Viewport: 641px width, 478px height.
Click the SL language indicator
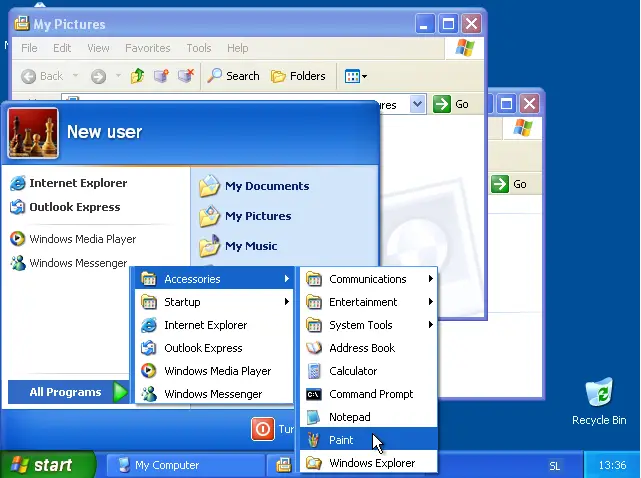(554, 466)
